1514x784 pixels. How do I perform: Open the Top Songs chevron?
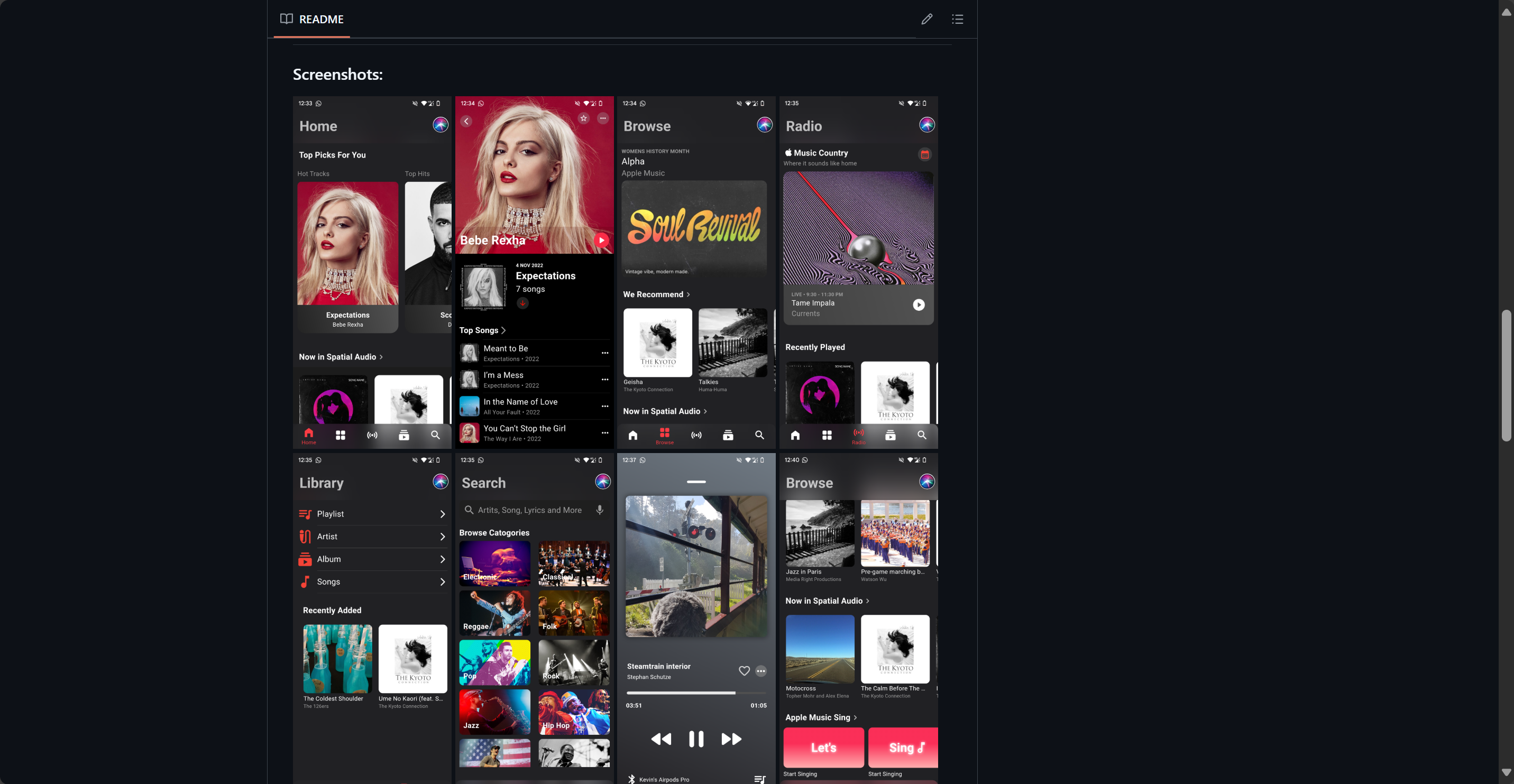(503, 330)
